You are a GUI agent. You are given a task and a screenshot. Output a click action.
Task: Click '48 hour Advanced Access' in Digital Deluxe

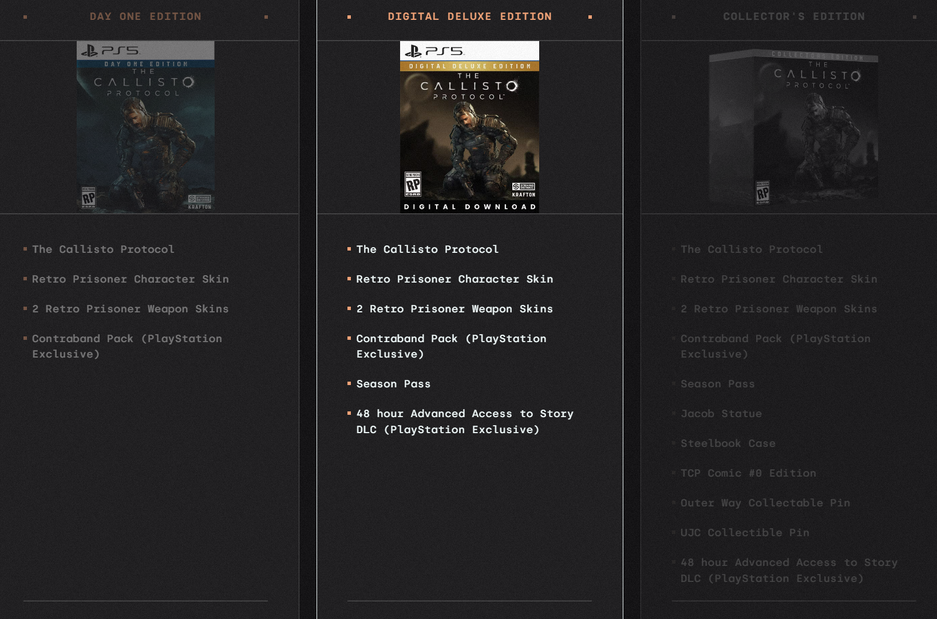point(465,421)
